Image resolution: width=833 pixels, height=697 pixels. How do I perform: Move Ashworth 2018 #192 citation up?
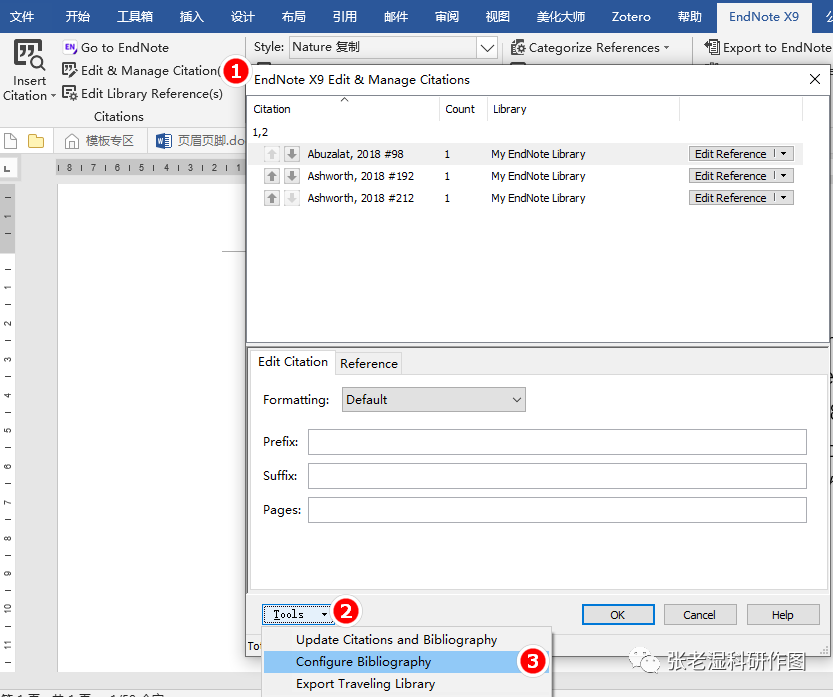tap(271, 176)
